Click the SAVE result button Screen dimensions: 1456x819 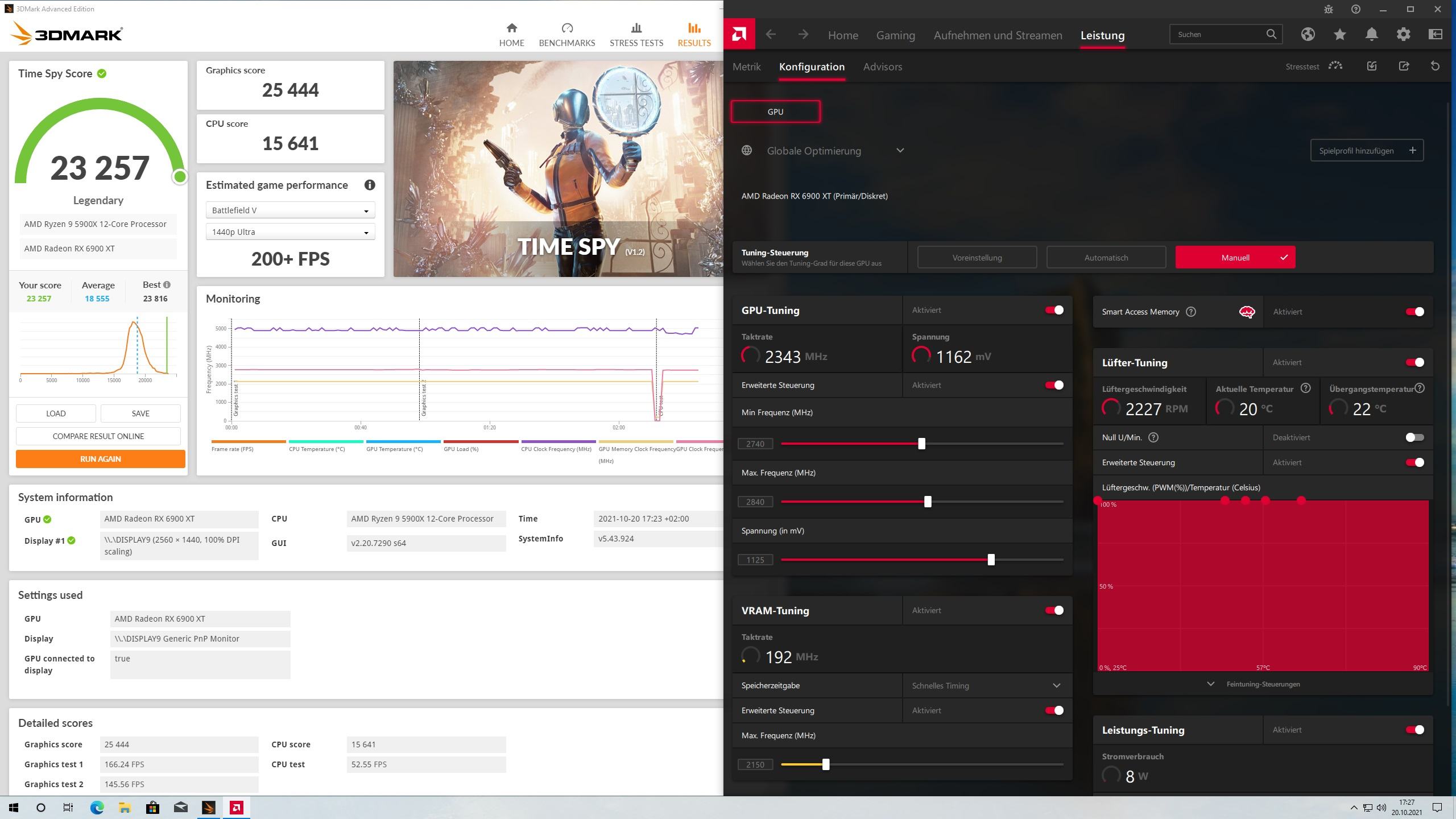(140, 413)
